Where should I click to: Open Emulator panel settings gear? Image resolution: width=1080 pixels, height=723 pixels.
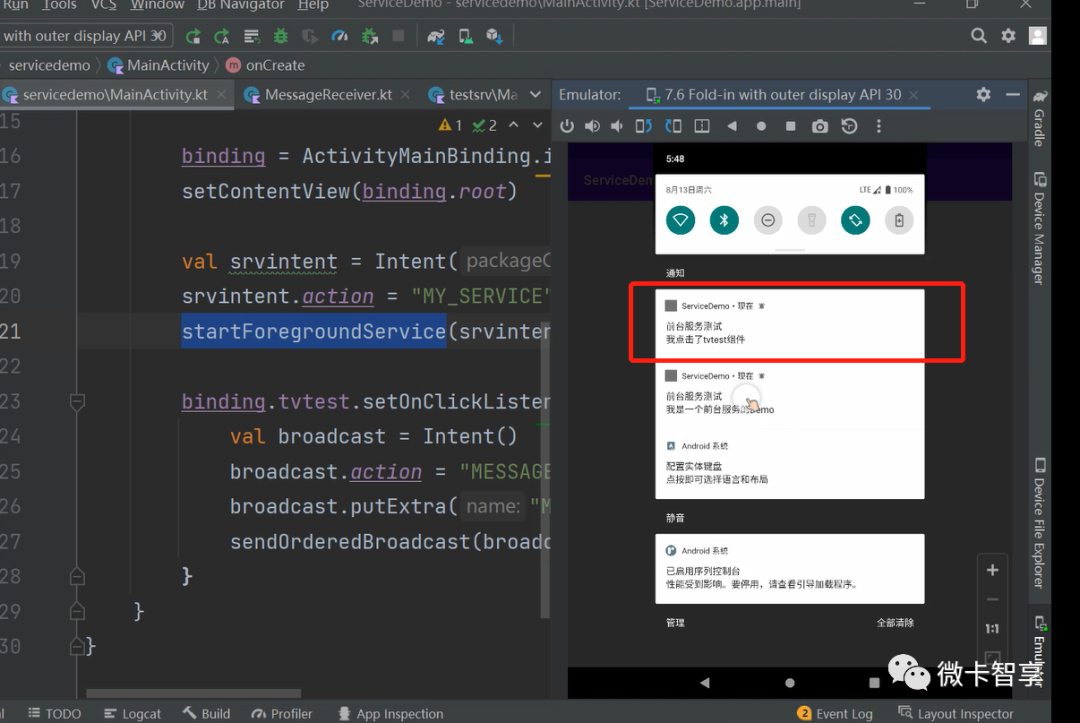pyautogui.click(x=984, y=94)
